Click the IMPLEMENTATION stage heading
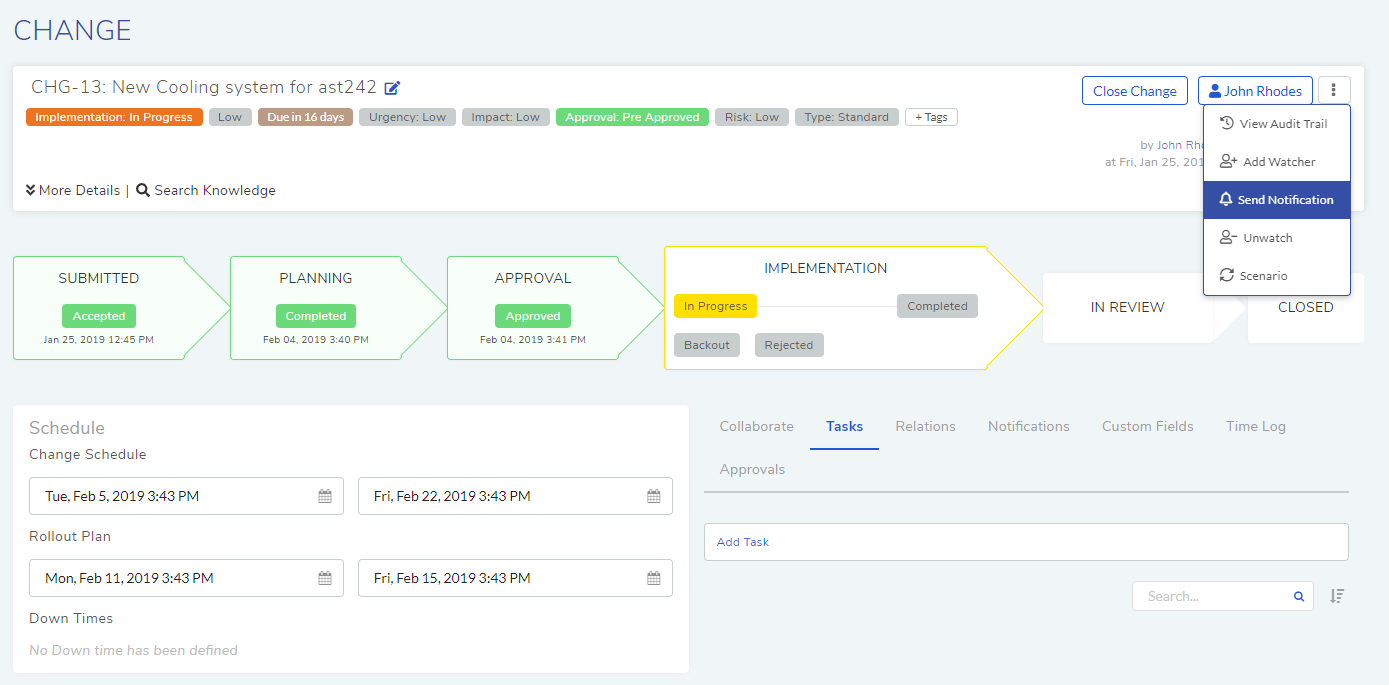Image resolution: width=1389 pixels, height=685 pixels. coord(826,268)
